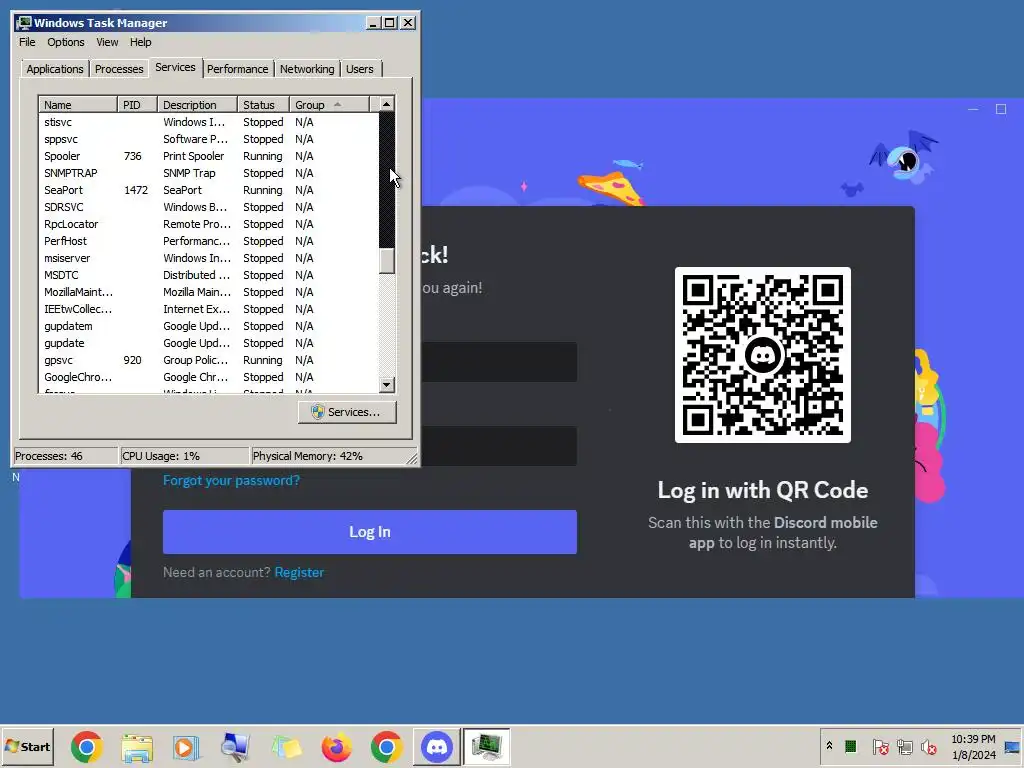Launch Firefox from the taskbar

pyautogui.click(x=336, y=746)
